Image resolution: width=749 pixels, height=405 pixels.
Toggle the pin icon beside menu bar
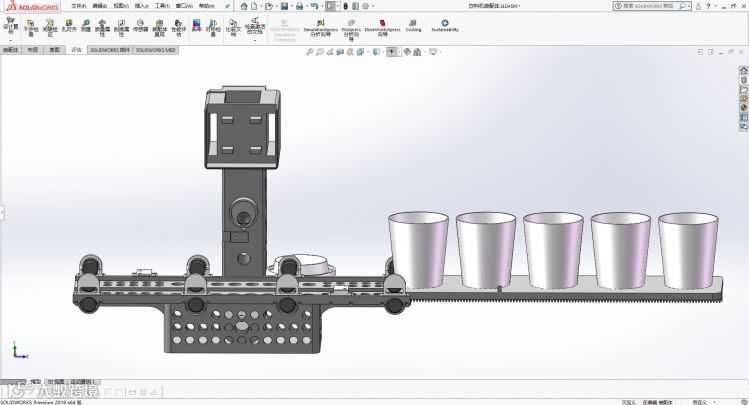click(227, 6)
